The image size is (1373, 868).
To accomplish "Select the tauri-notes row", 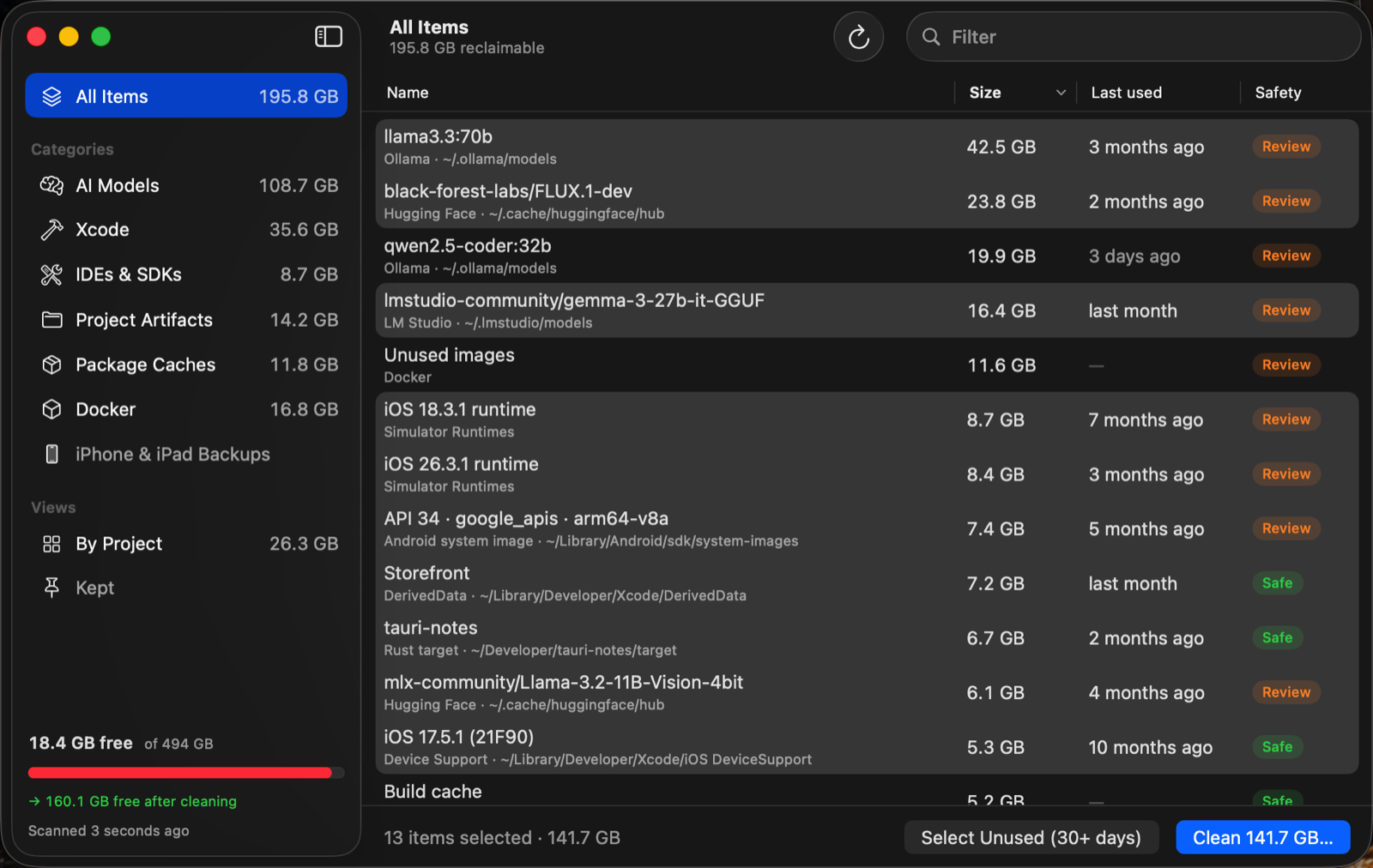I will (x=867, y=638).
